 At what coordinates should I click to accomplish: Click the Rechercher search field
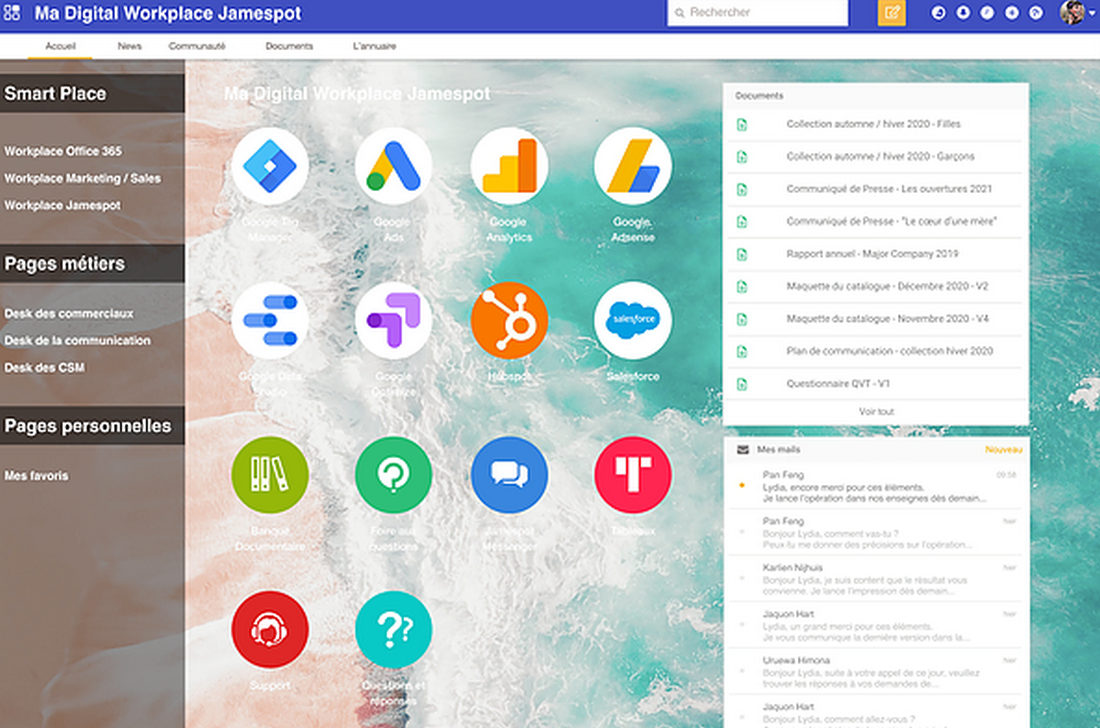[758, 13]
